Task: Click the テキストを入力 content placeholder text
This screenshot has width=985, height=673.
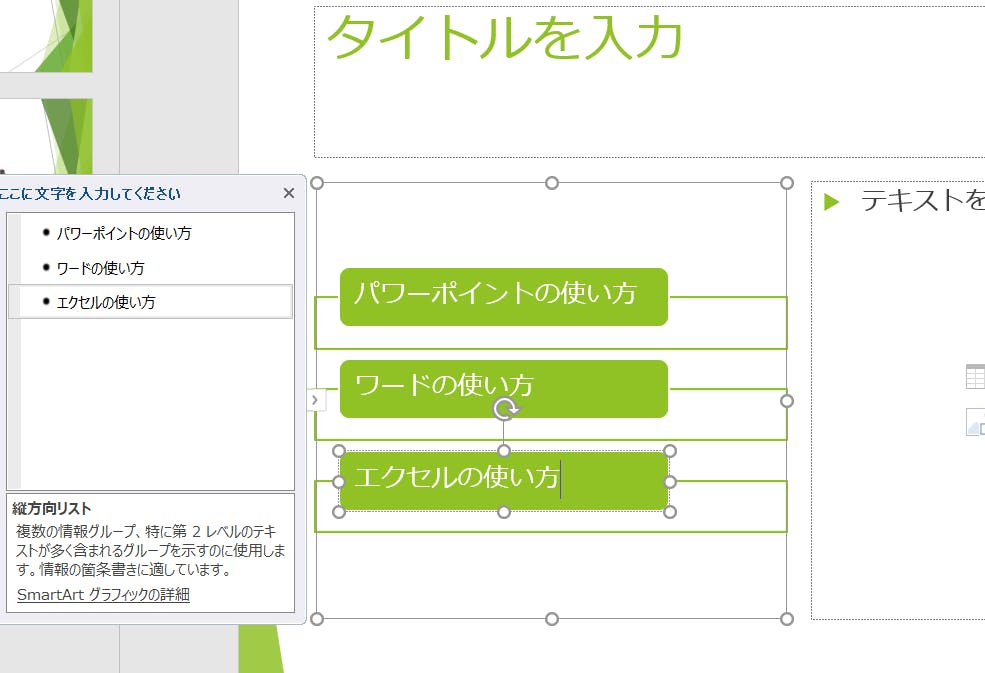Action: [921, 201]
